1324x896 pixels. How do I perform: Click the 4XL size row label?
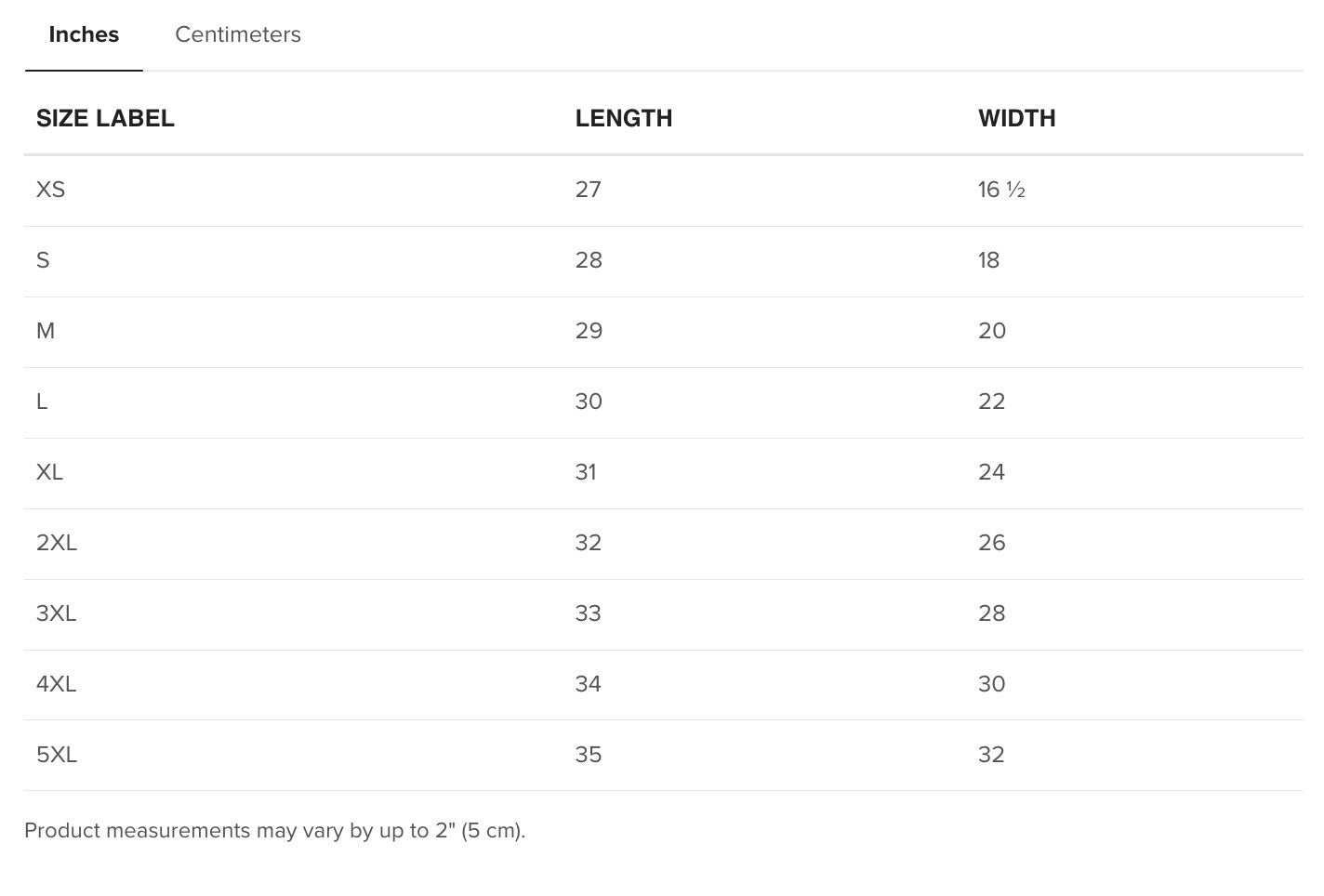[57, 684]
